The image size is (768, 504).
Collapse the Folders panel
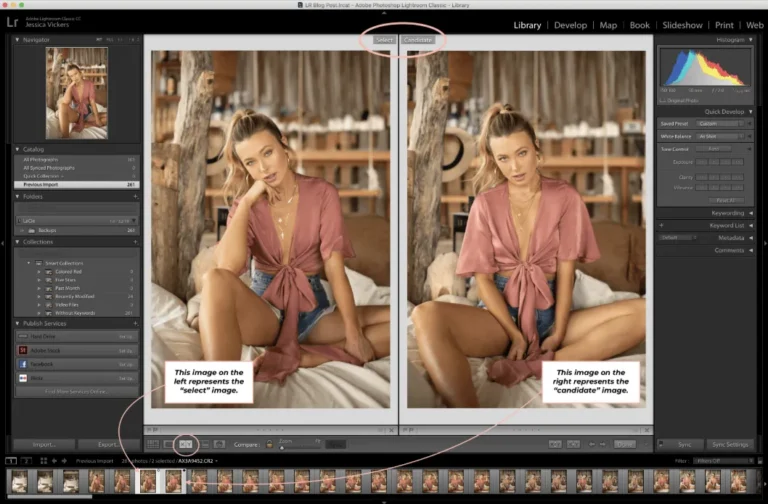(18, 196)
